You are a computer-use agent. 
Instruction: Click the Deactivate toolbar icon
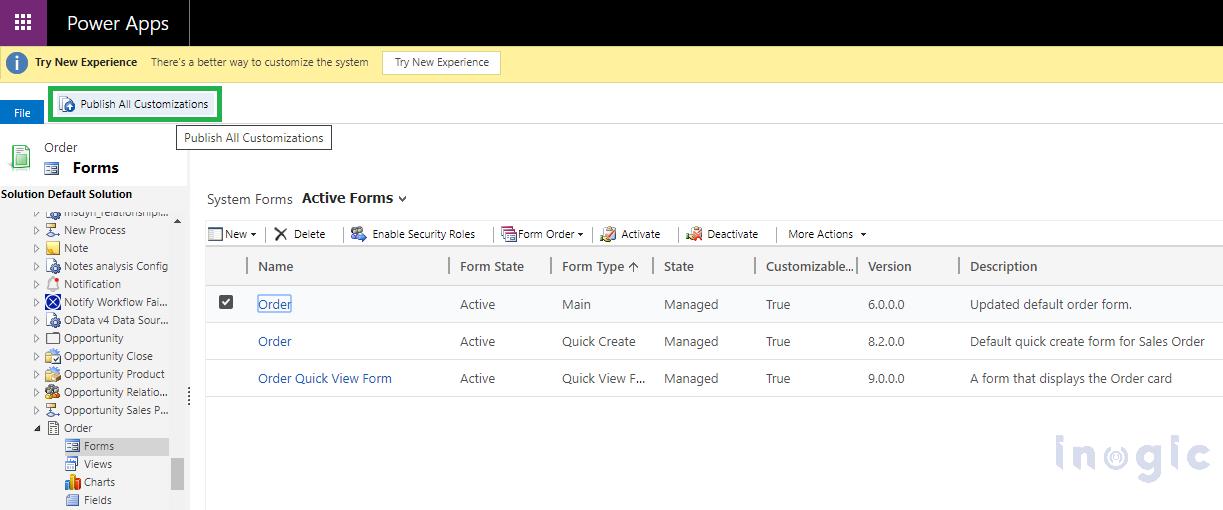tap(694, 234)
